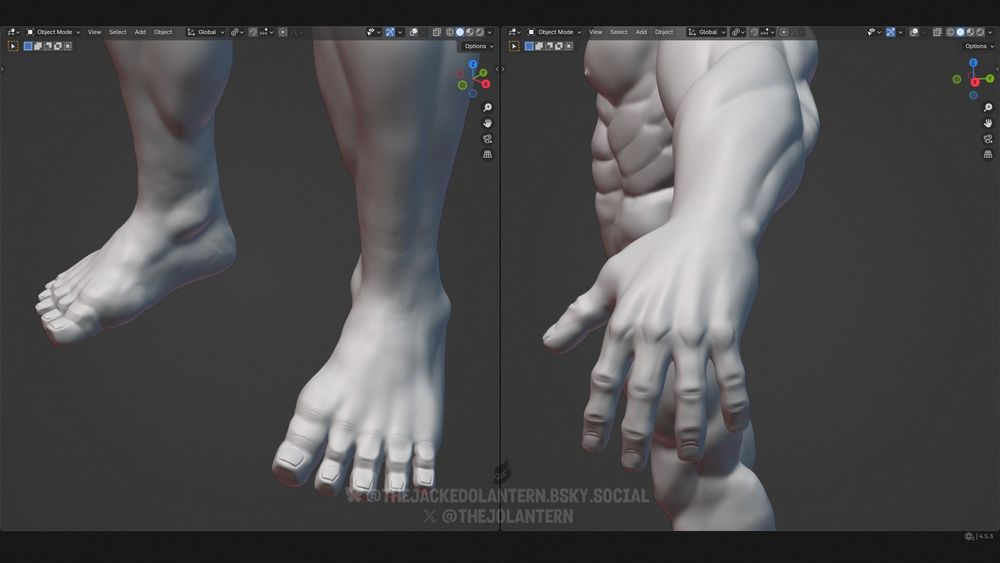This screenshot has width=1000, height=563.
Task: Click blue Z axis on right navigation gizmo
Action: [973, 62]
